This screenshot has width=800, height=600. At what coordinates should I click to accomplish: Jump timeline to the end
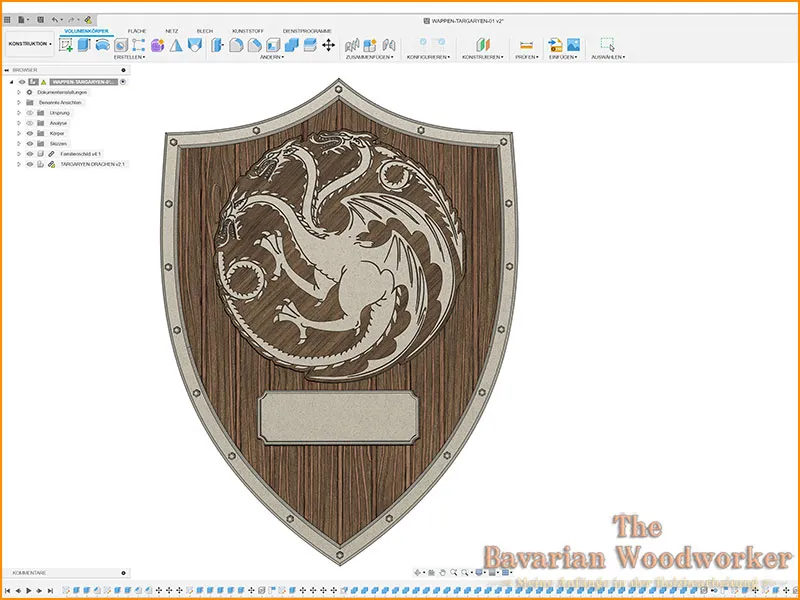click(50, 591)
